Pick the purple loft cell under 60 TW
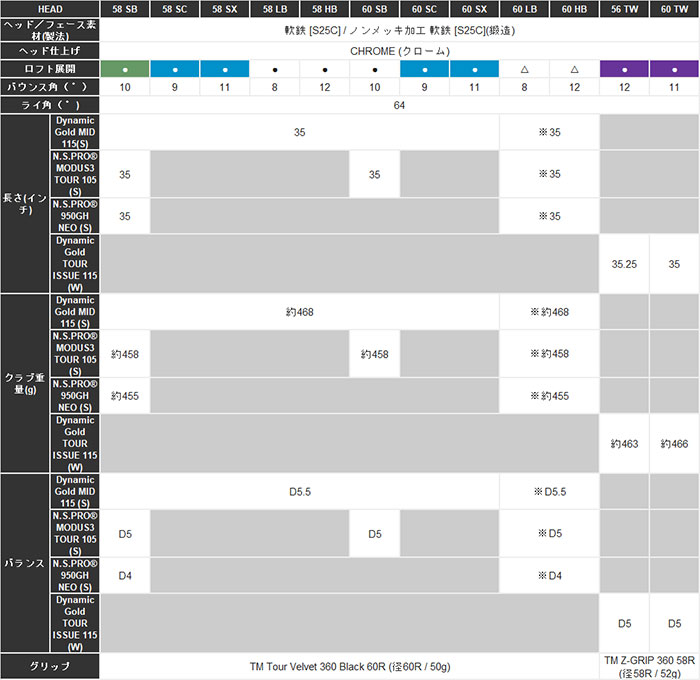Viewport: 700px width, 680px height. [675, 69]
